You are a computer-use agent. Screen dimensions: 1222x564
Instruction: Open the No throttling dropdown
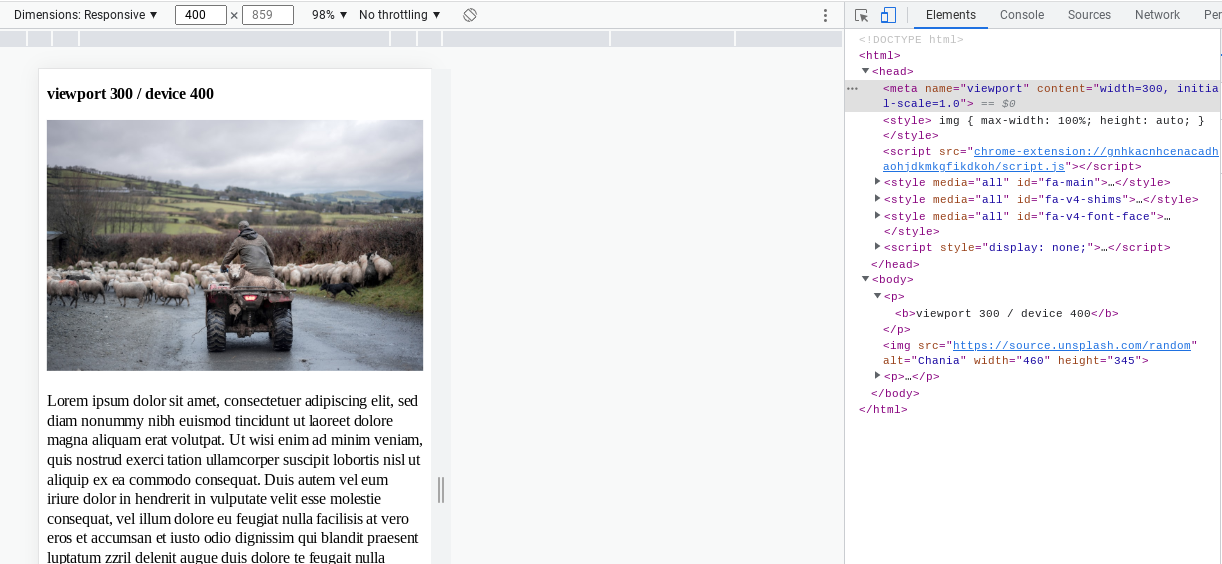(x=400, y=15)
